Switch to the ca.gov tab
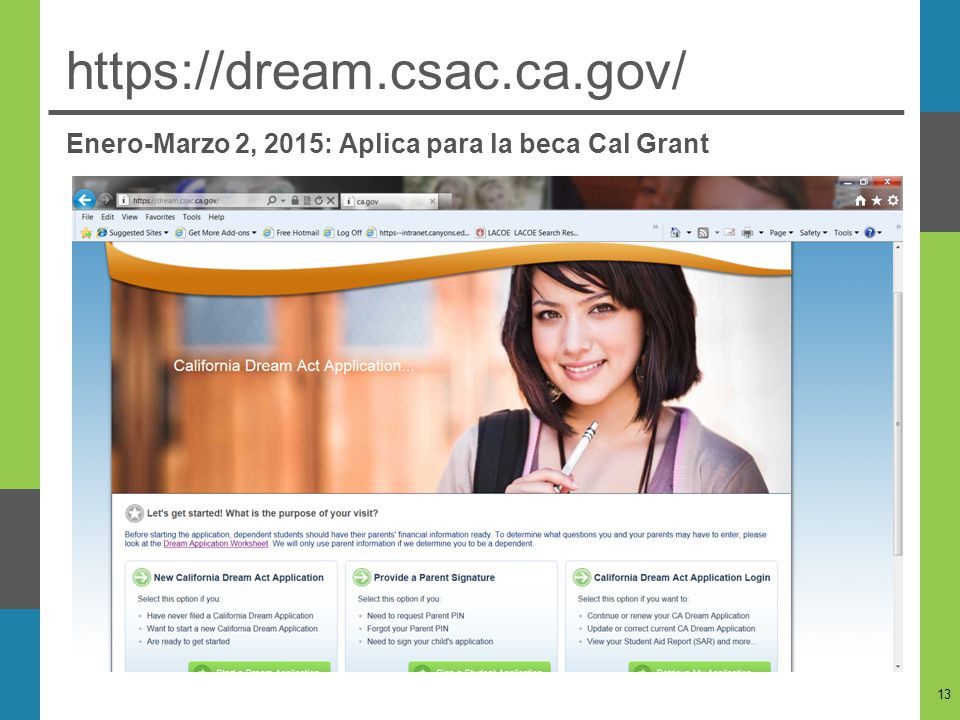 tap(389, 201)
